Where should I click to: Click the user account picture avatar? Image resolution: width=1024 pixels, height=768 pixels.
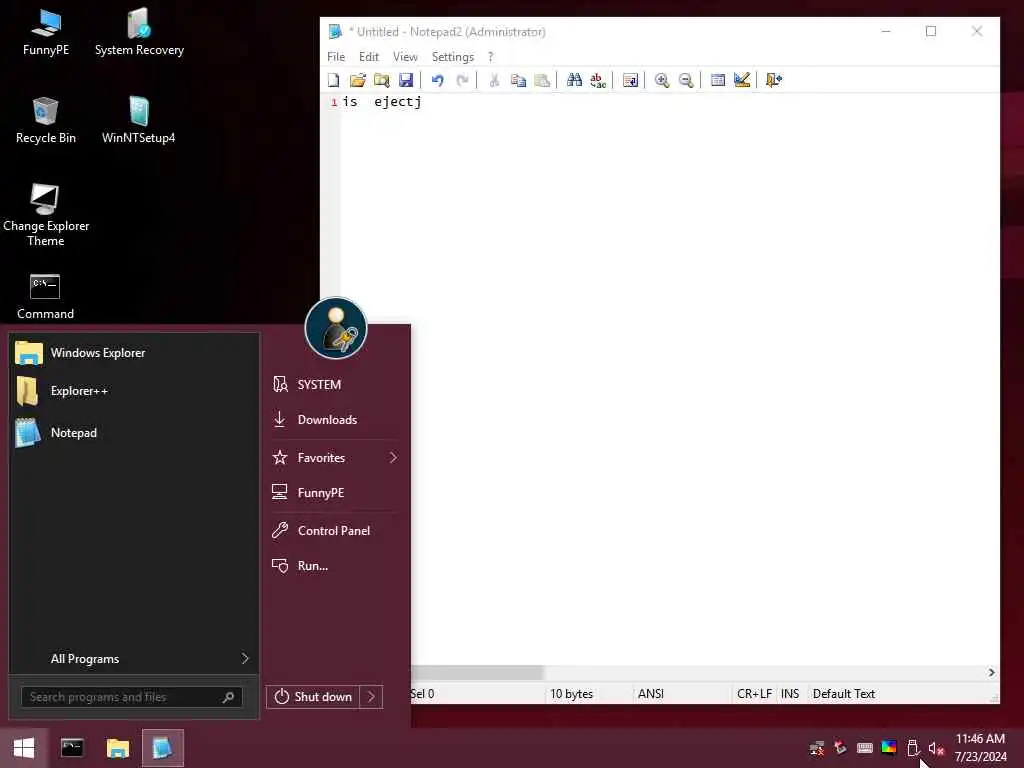336,328
